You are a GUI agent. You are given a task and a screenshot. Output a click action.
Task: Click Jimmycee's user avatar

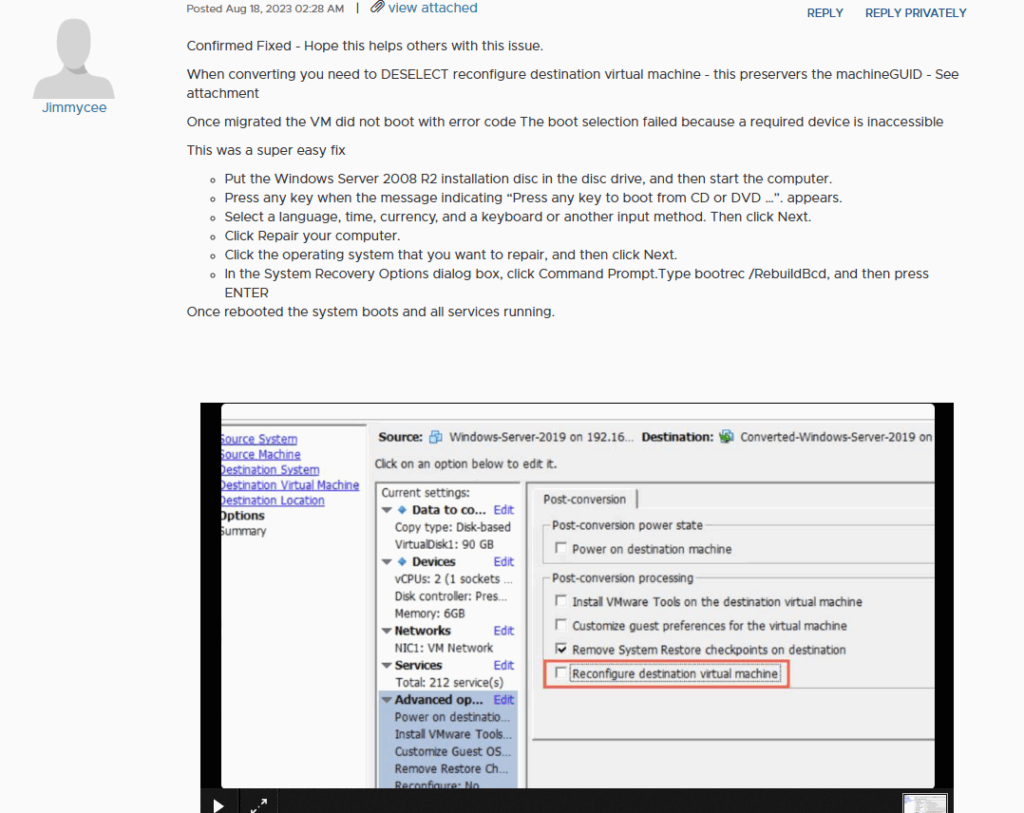point(74,58)
